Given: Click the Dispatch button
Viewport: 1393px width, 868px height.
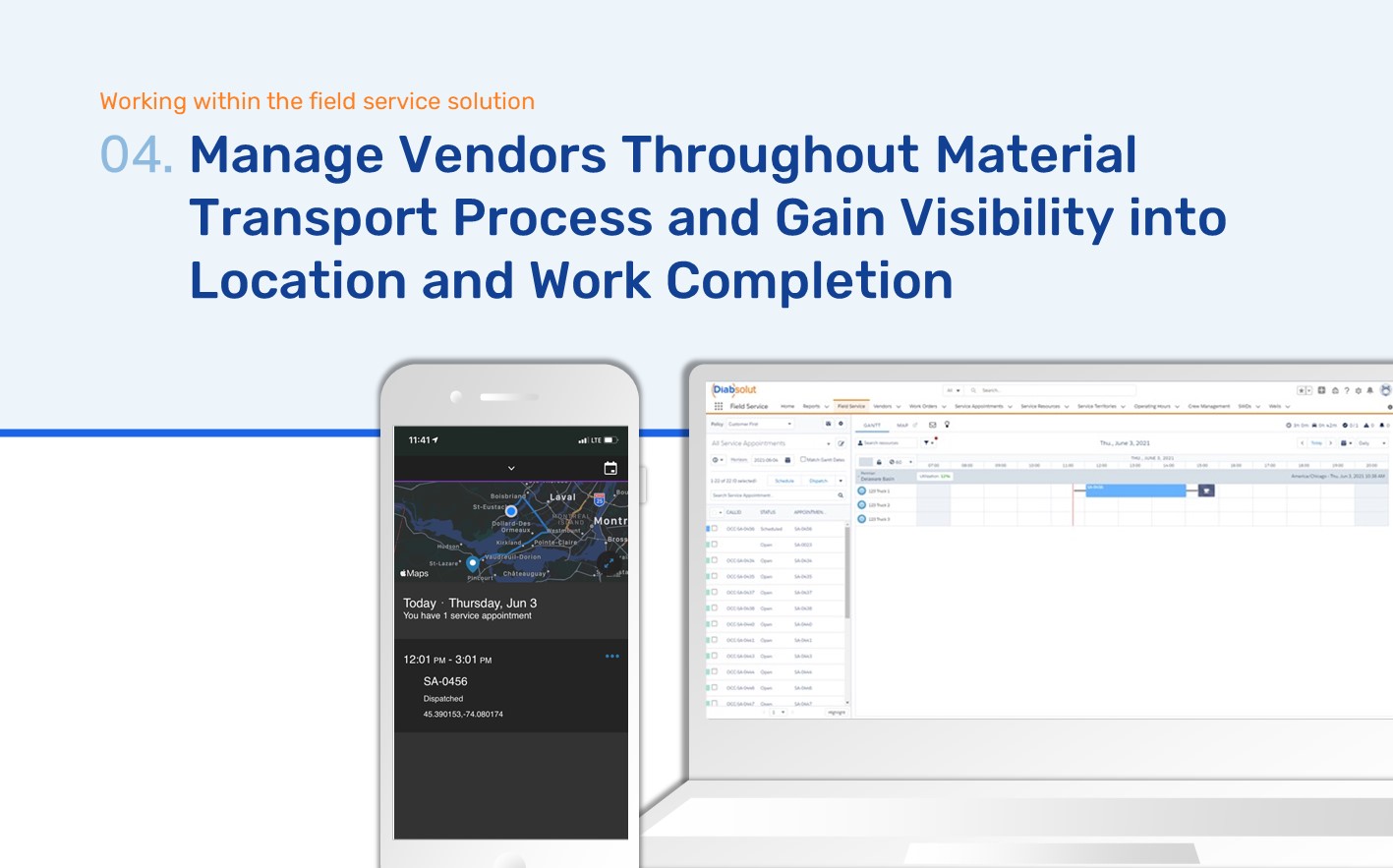Looking at the screenshot, I should 818,481.
